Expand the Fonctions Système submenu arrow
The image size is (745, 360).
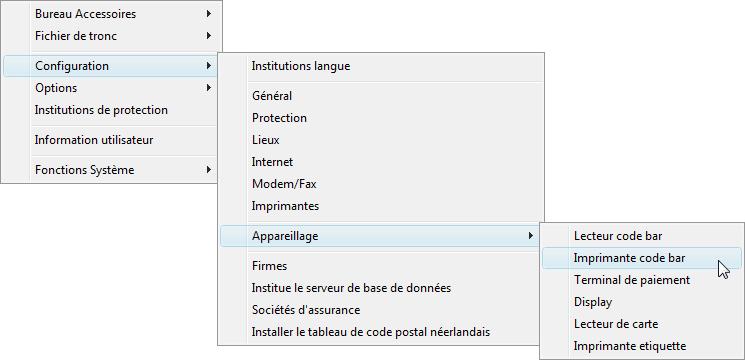click(x=209, y=170)
